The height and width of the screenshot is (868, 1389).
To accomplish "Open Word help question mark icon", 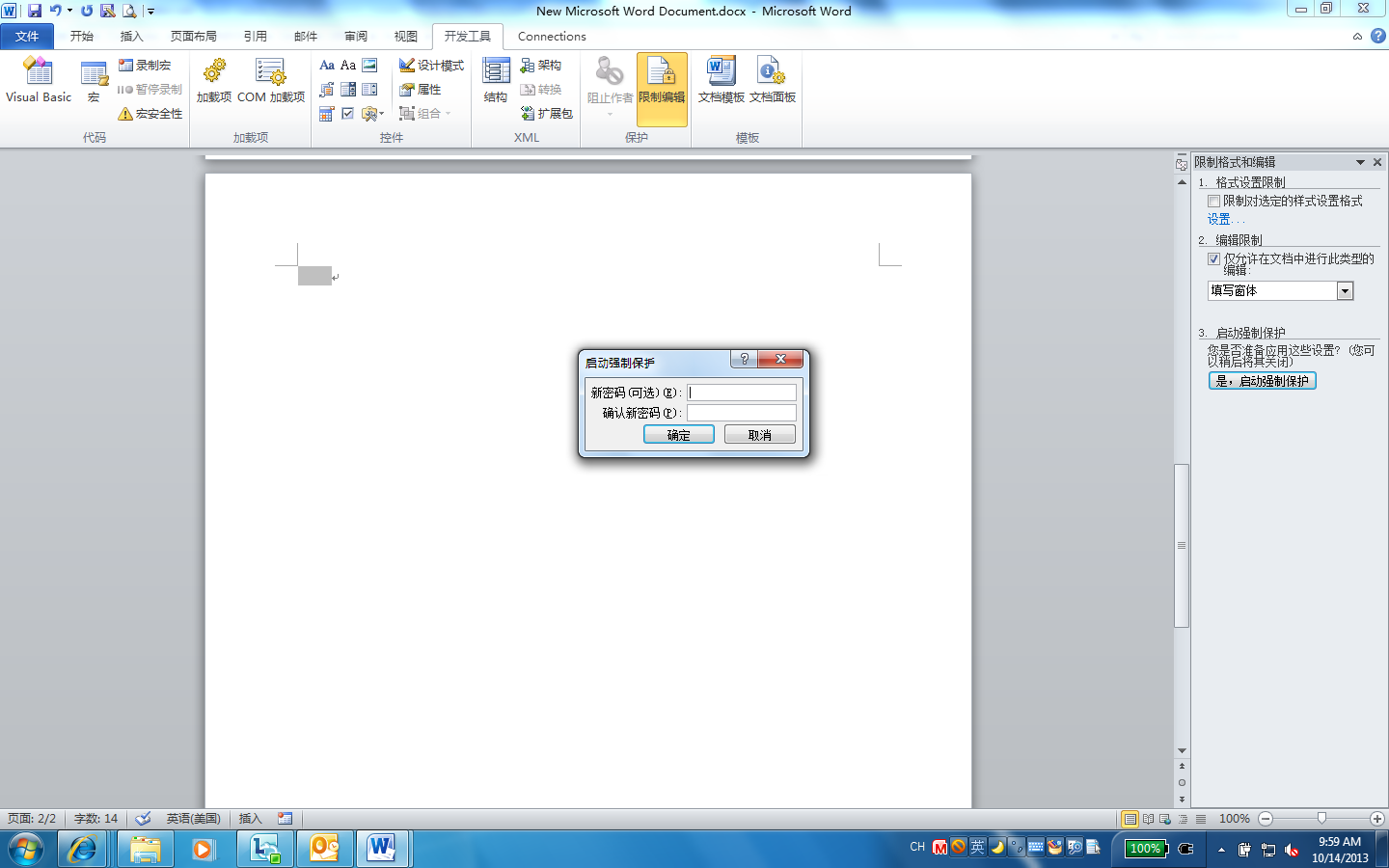I will (1377, 36).
